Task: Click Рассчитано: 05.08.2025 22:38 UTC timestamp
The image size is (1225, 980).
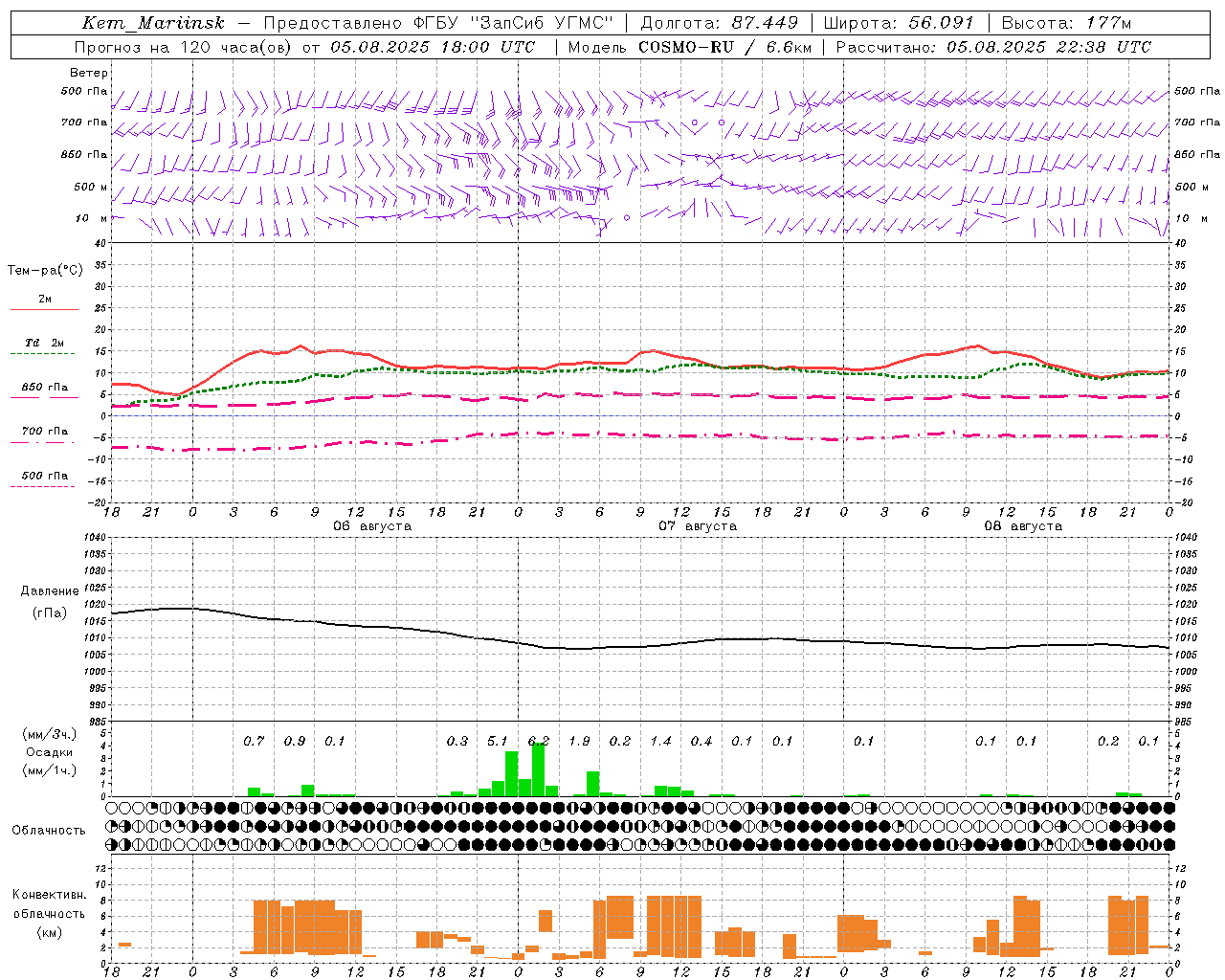Action: (x=993, y=47)
